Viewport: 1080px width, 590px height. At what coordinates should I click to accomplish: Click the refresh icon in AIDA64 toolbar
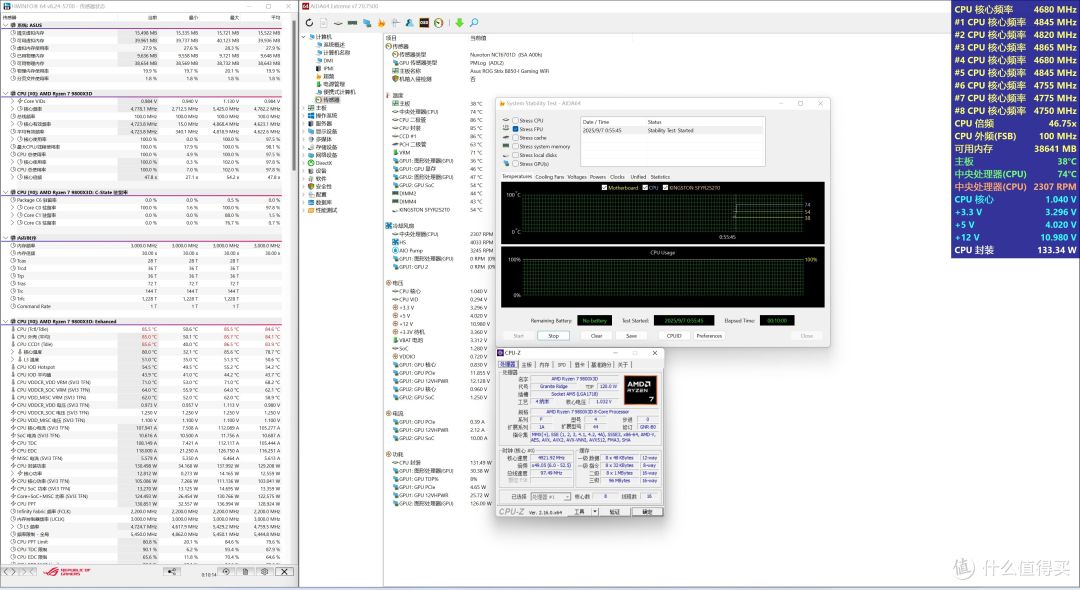pos(309,23)
